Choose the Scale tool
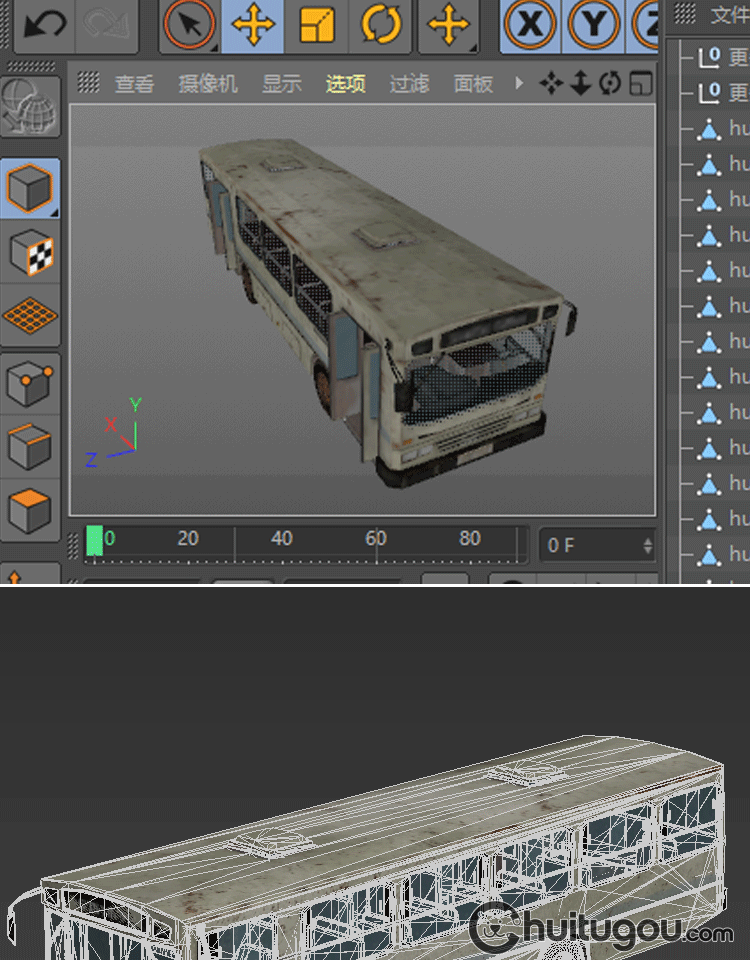Image resolution: width=750 pixels, height=960 pixels. click(316, 24)
